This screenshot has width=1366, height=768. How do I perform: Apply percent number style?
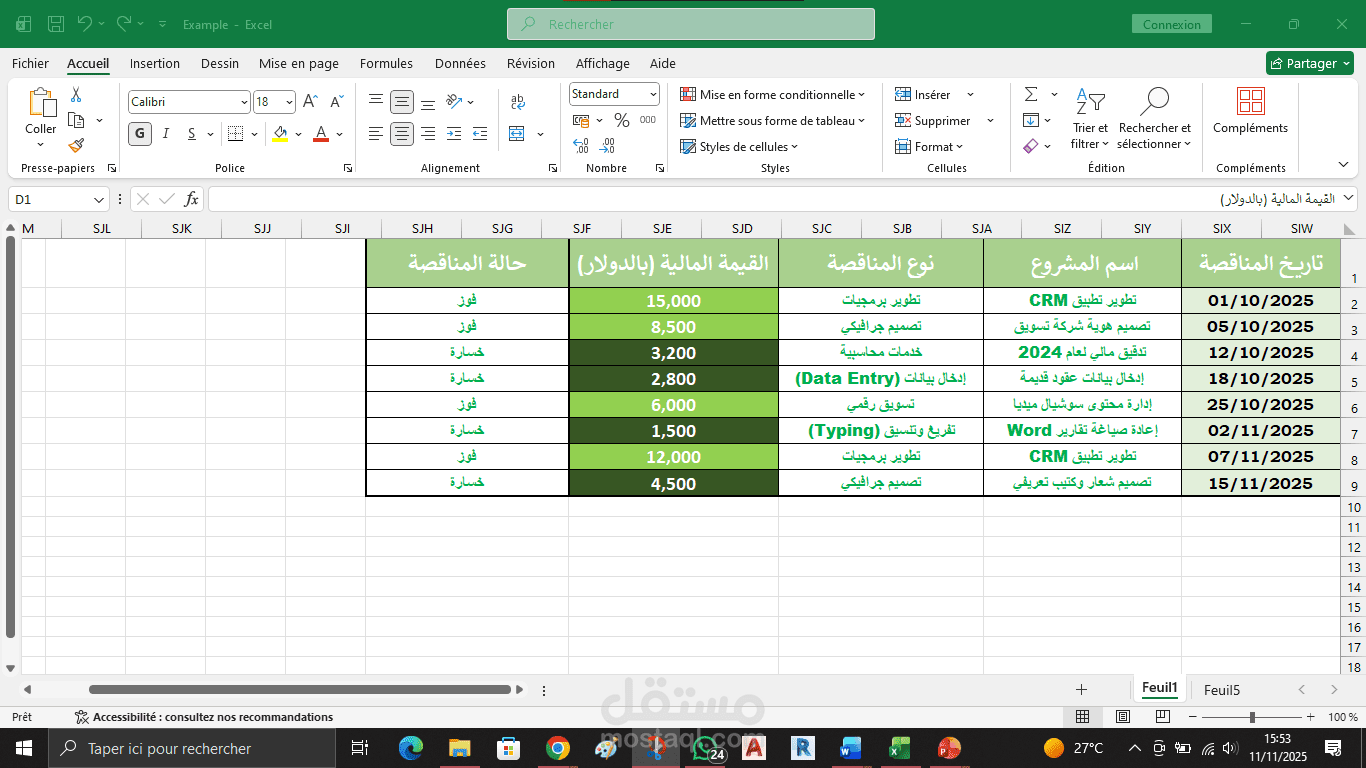point(622,120)
